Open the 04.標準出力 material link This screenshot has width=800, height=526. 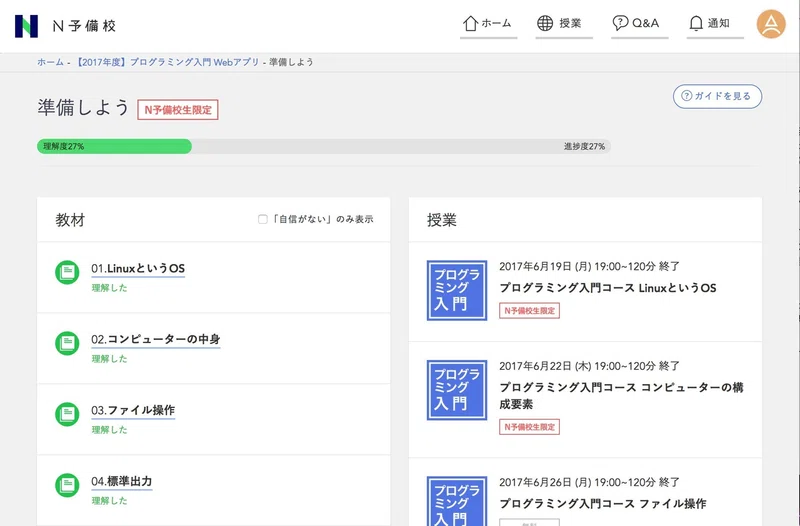click(121, 481)
